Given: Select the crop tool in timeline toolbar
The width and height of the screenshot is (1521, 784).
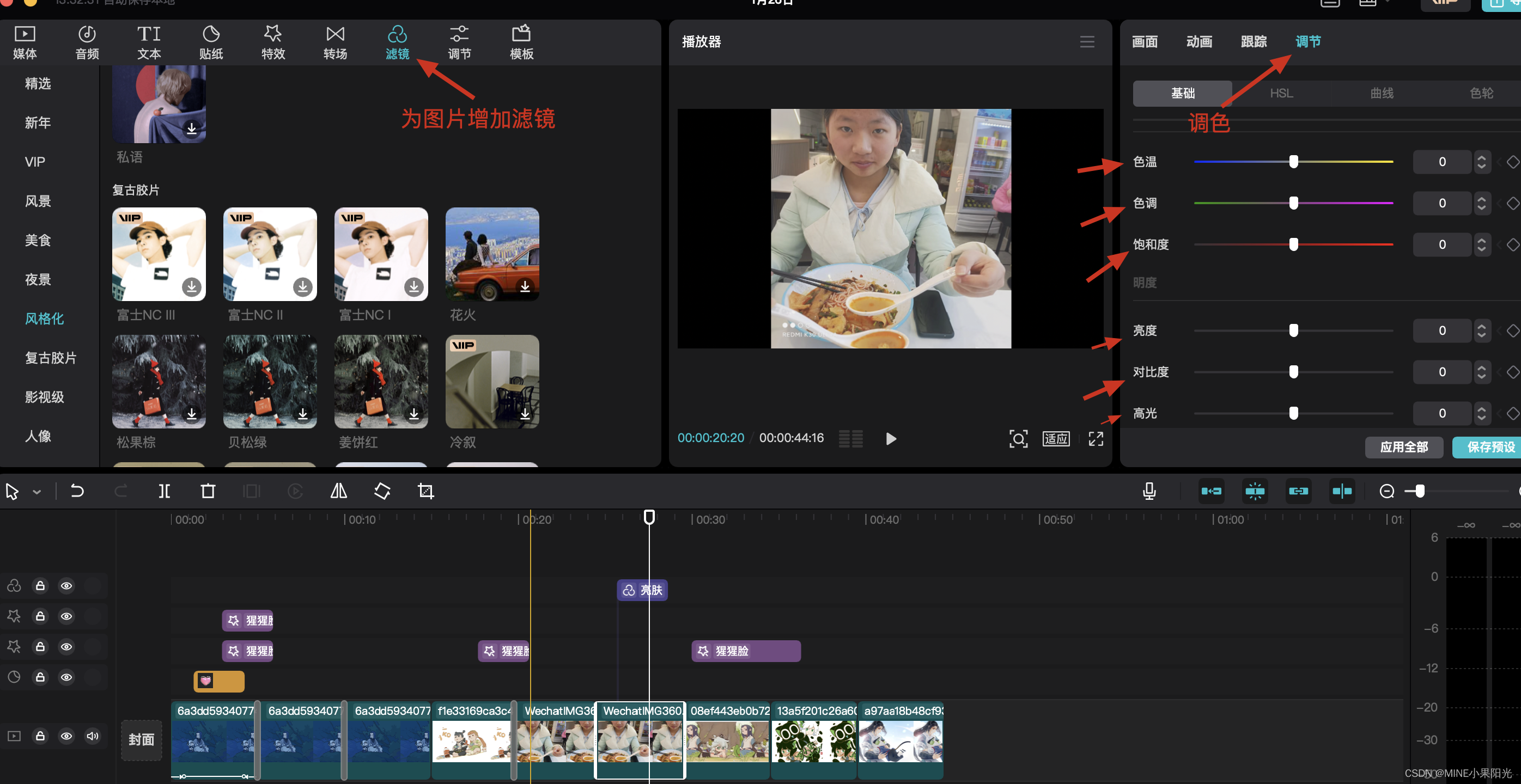Looking at the screenshot, I should point(425,491).
